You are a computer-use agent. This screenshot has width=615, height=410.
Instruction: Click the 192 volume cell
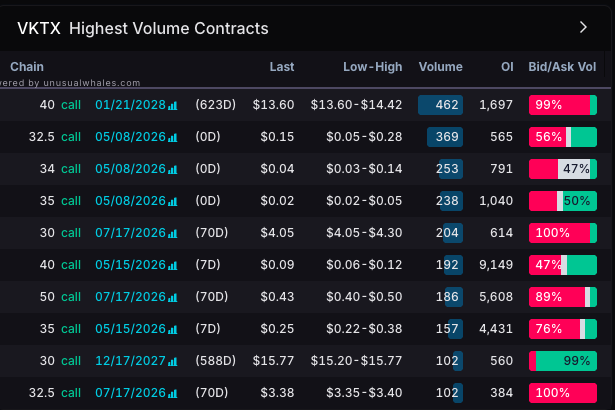tap(447, 265)
